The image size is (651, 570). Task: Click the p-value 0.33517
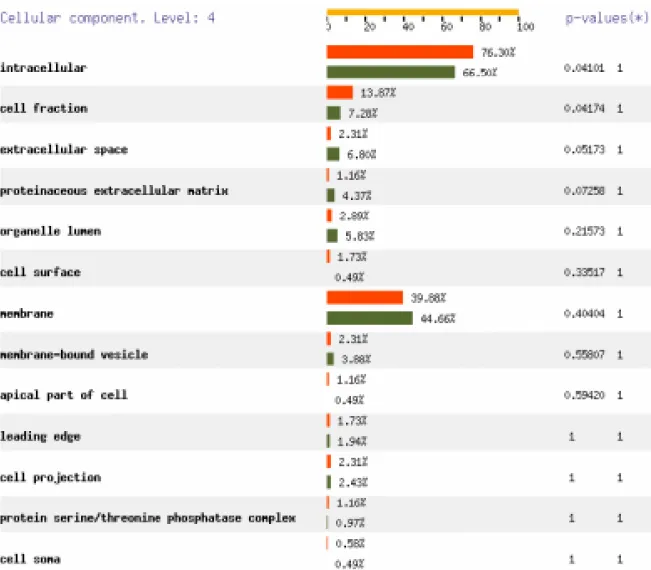(x=584, y=272)
